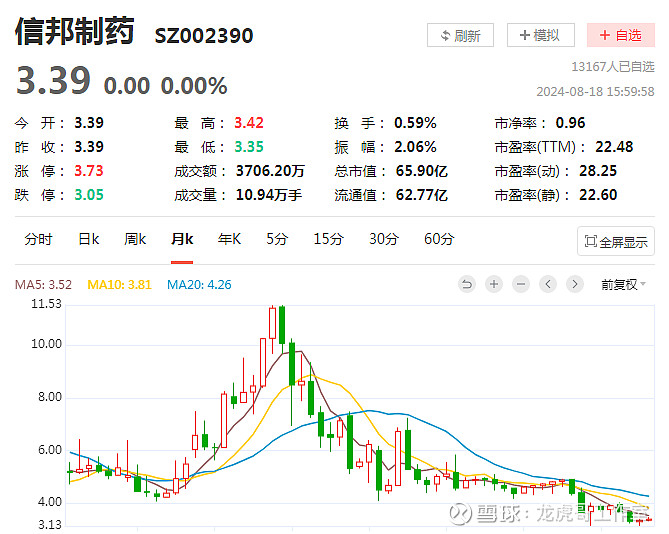Click 市盈率(TTM) value 22.48

pos(614,147)
